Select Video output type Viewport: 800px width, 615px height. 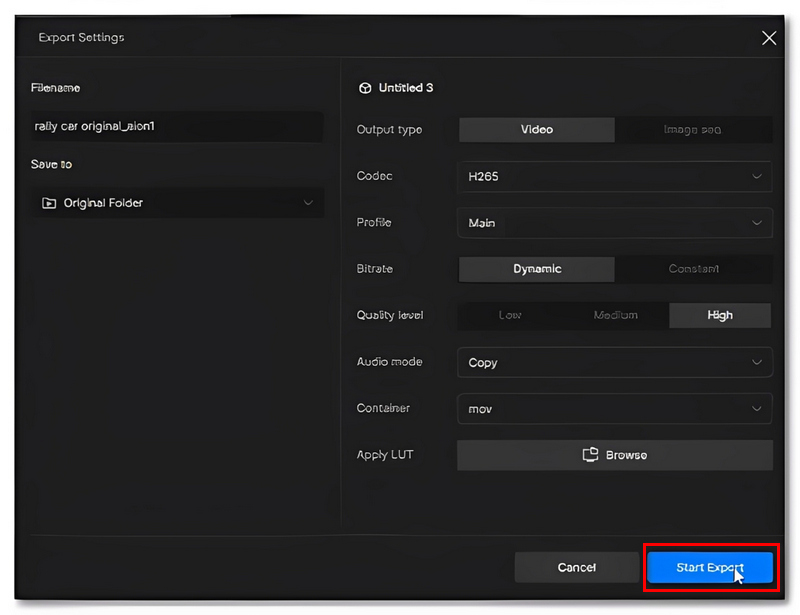pos(537,130)
